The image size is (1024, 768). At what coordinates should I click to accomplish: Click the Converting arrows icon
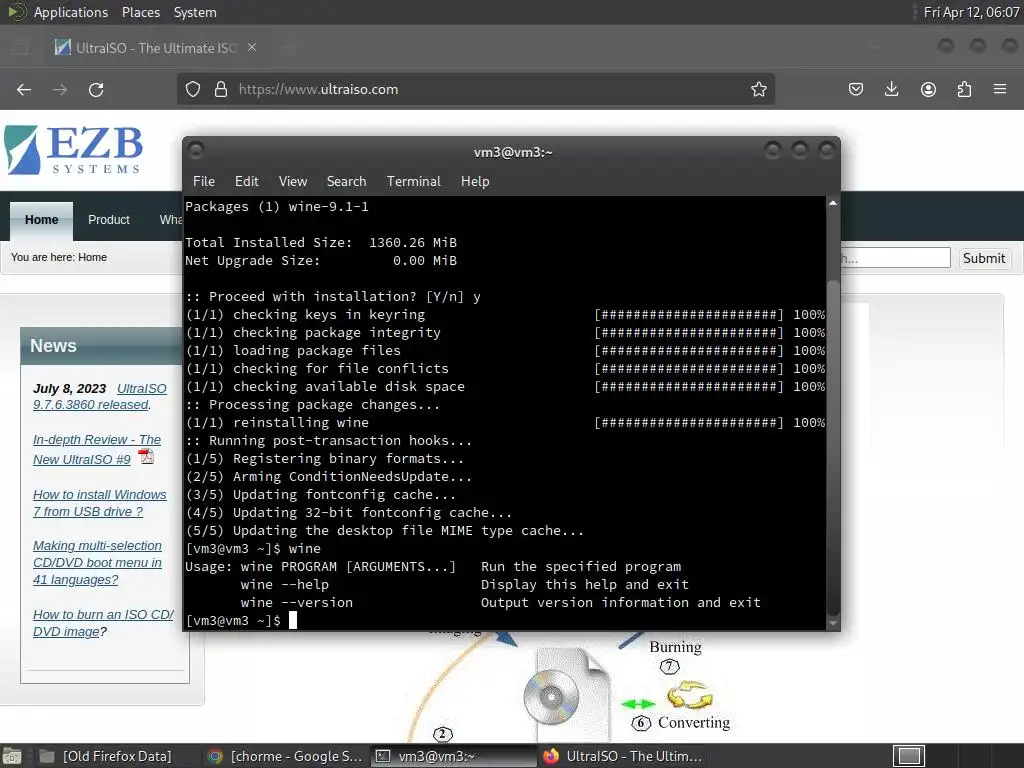pyautogui.click(x=690, y=695)
